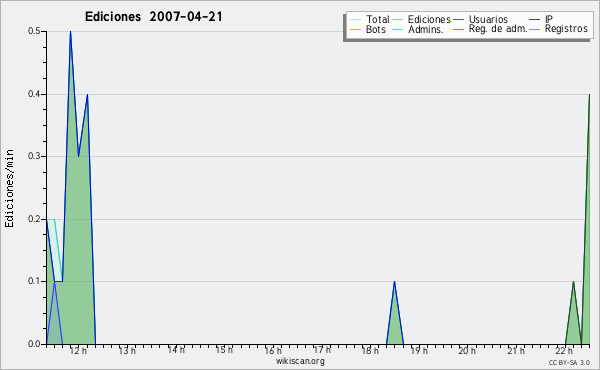Select the 'IP' legend label

tap(549, 19)
